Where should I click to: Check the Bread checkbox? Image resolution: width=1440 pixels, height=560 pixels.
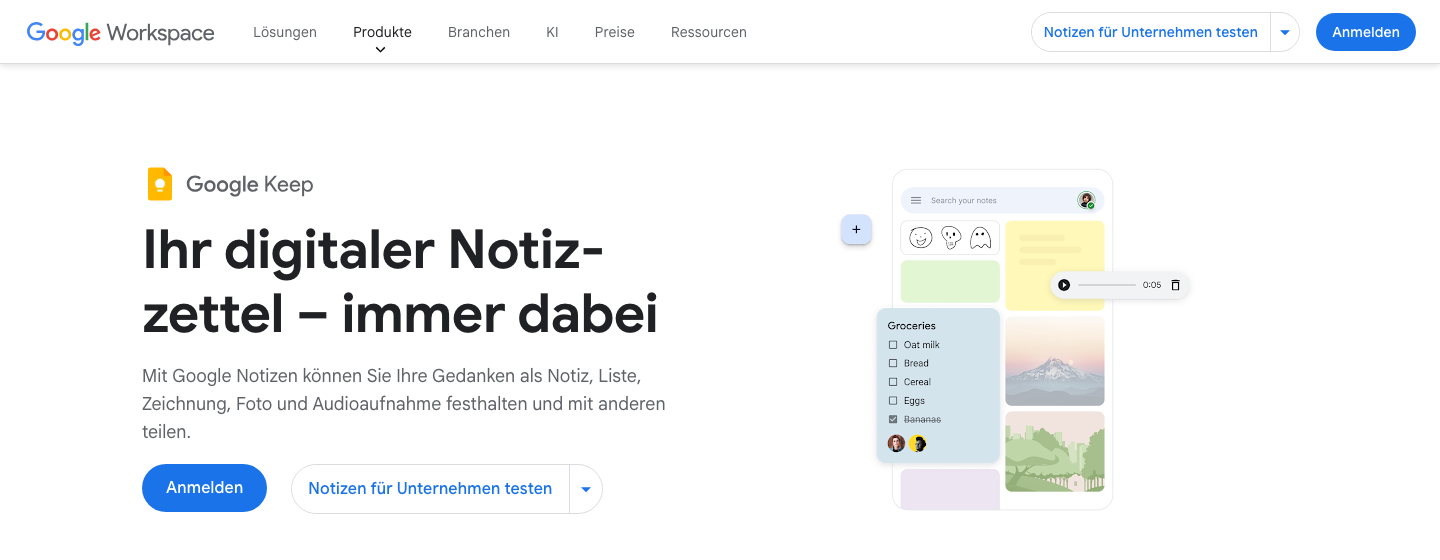pos(893,363)
